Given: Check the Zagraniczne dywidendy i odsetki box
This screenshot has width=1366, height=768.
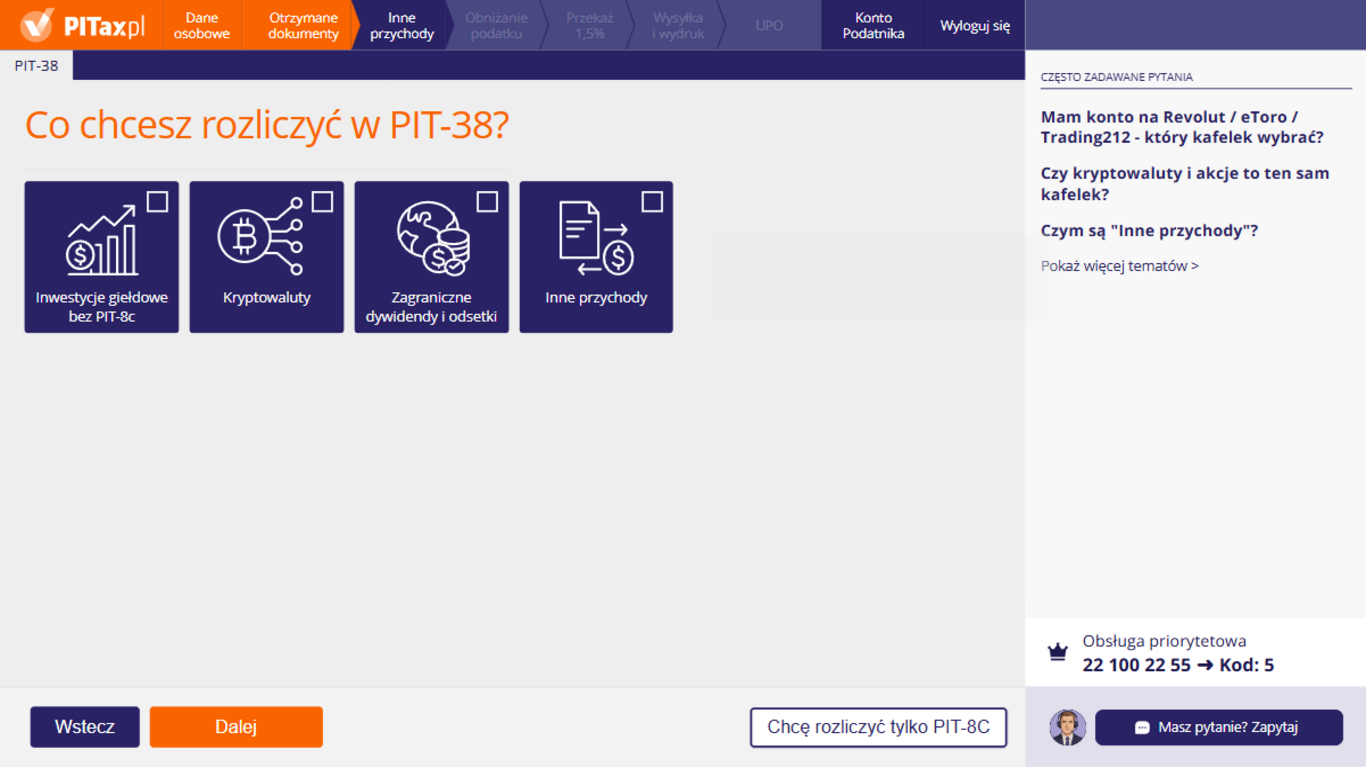Looking at the screenshot, I should pyautogui.click(x=487, y=202).
